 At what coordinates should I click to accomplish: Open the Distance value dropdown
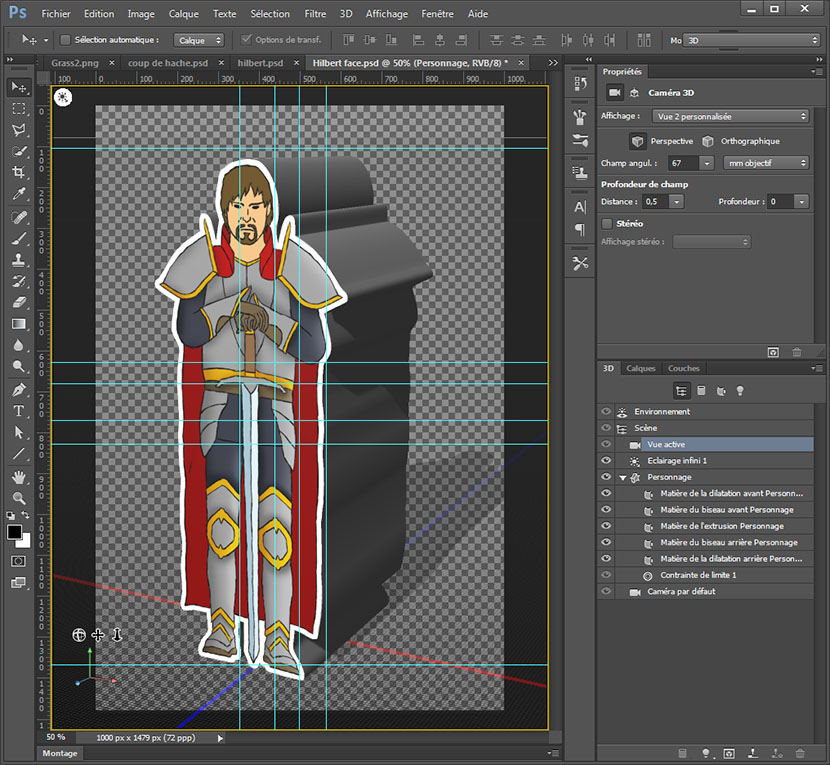point(676,202)
